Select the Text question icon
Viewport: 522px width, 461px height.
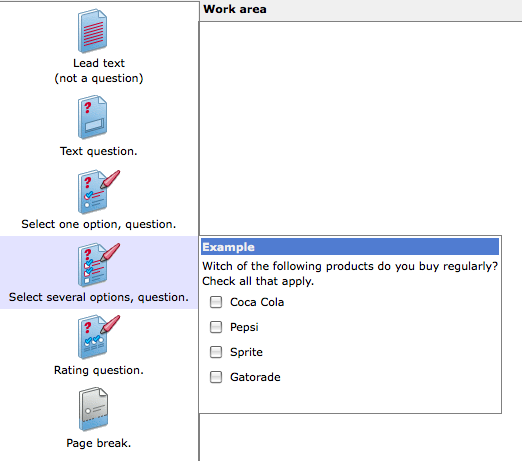click(92, 117)
